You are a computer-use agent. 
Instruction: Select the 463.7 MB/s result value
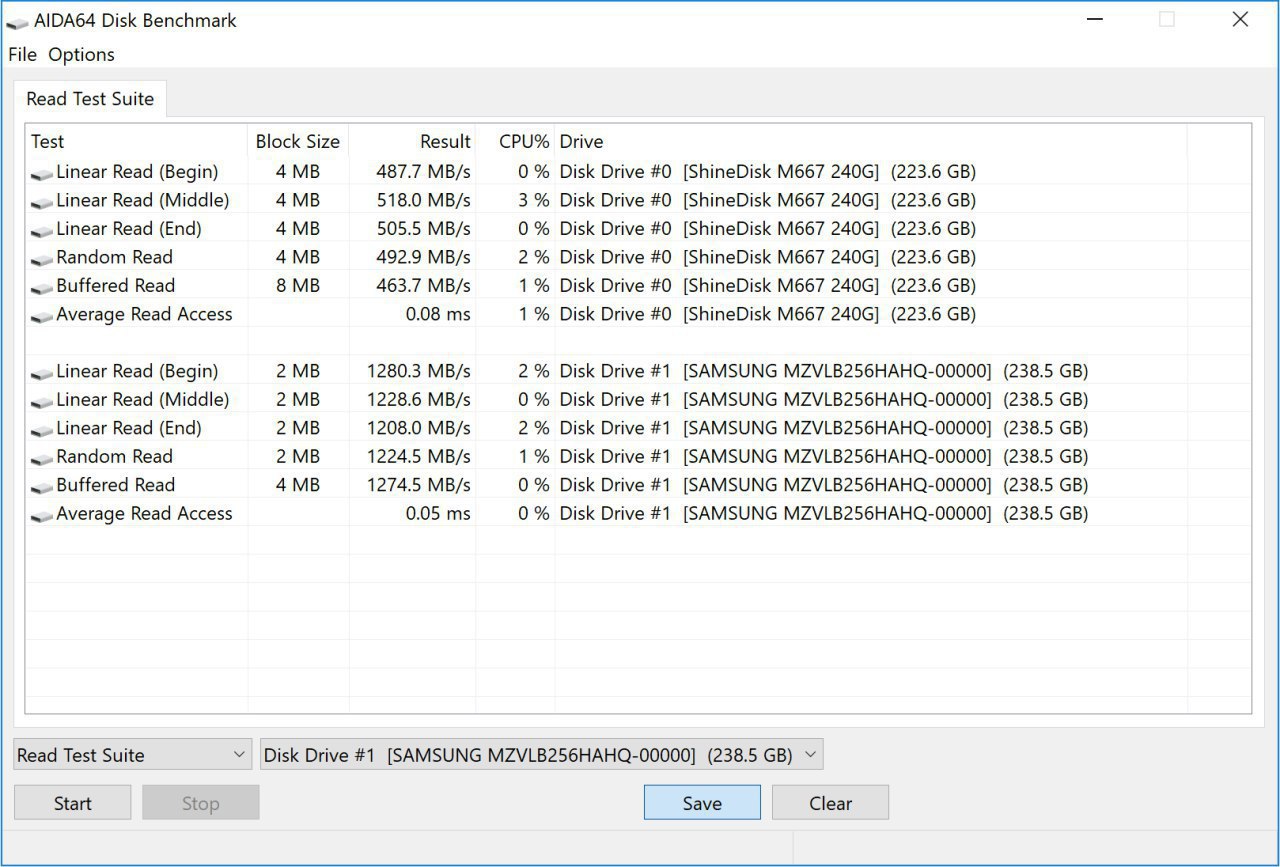423,285
